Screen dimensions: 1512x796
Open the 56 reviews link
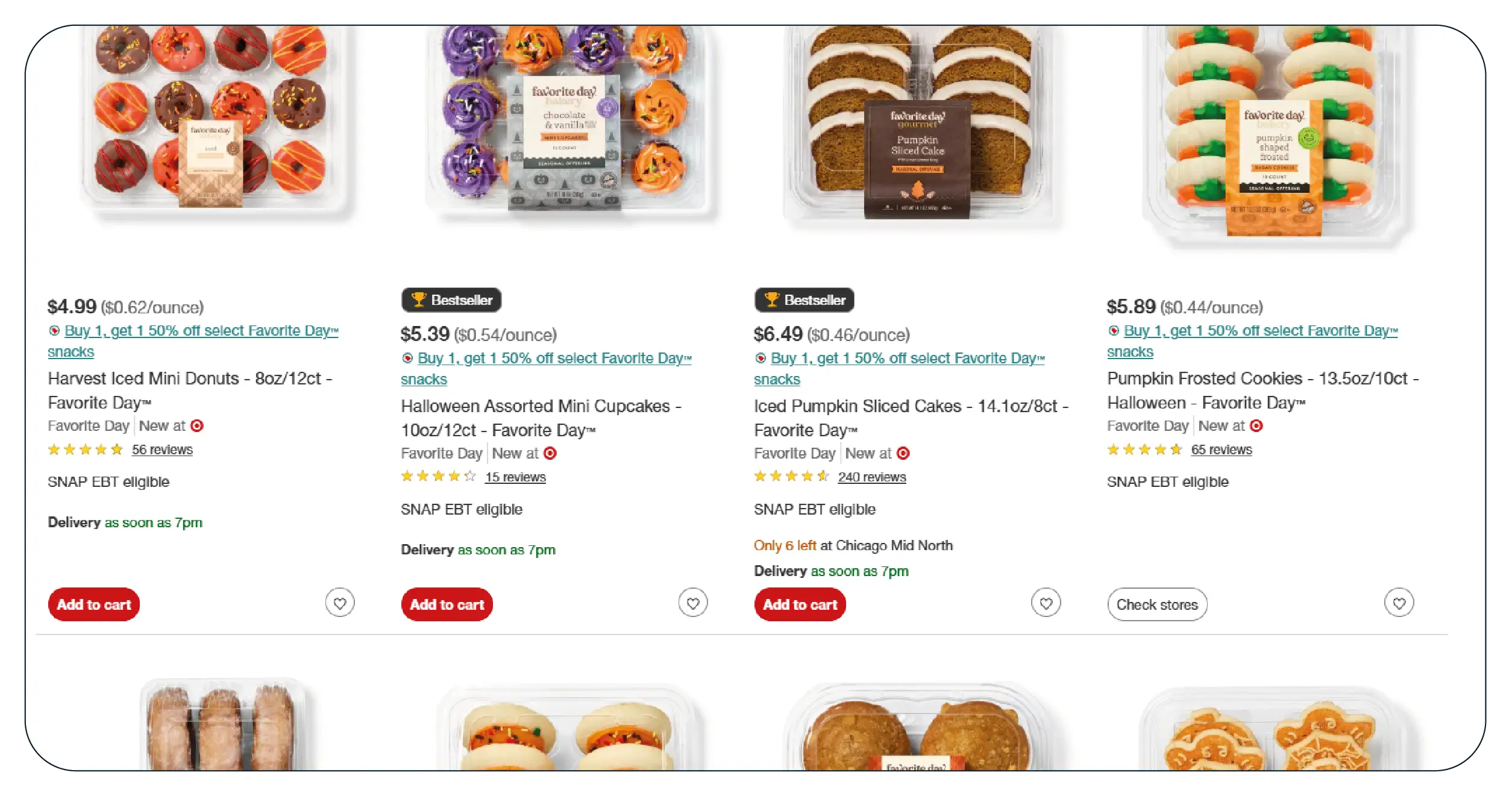pyautogui.click(x=162, y=450)
